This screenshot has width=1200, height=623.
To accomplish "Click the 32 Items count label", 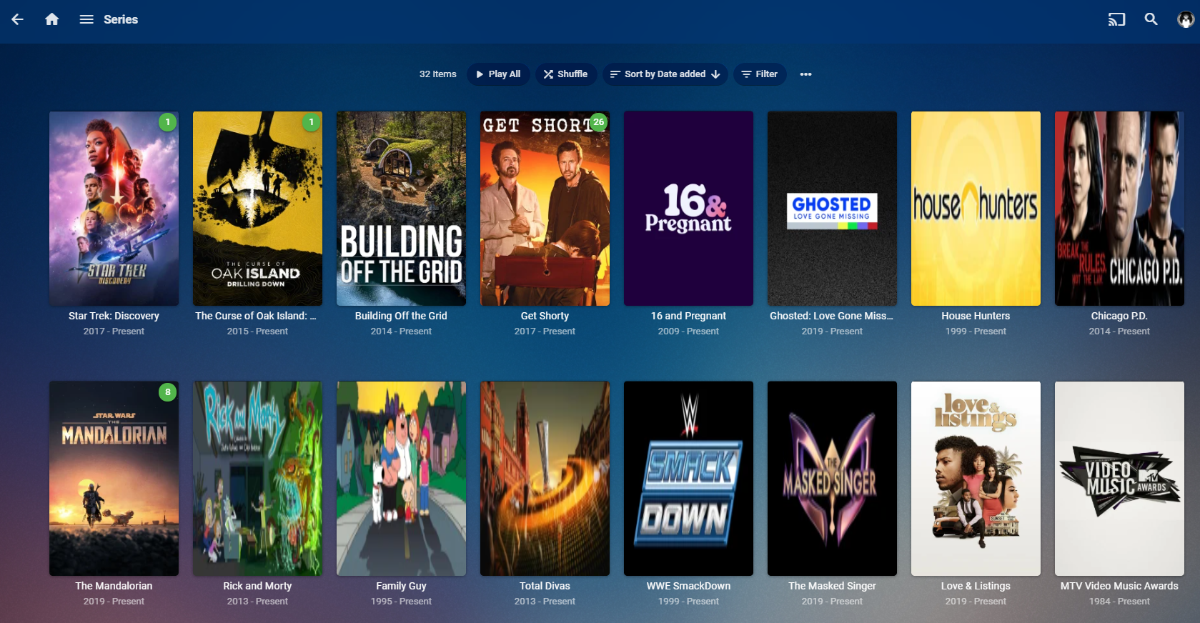I will coord(437,73).
